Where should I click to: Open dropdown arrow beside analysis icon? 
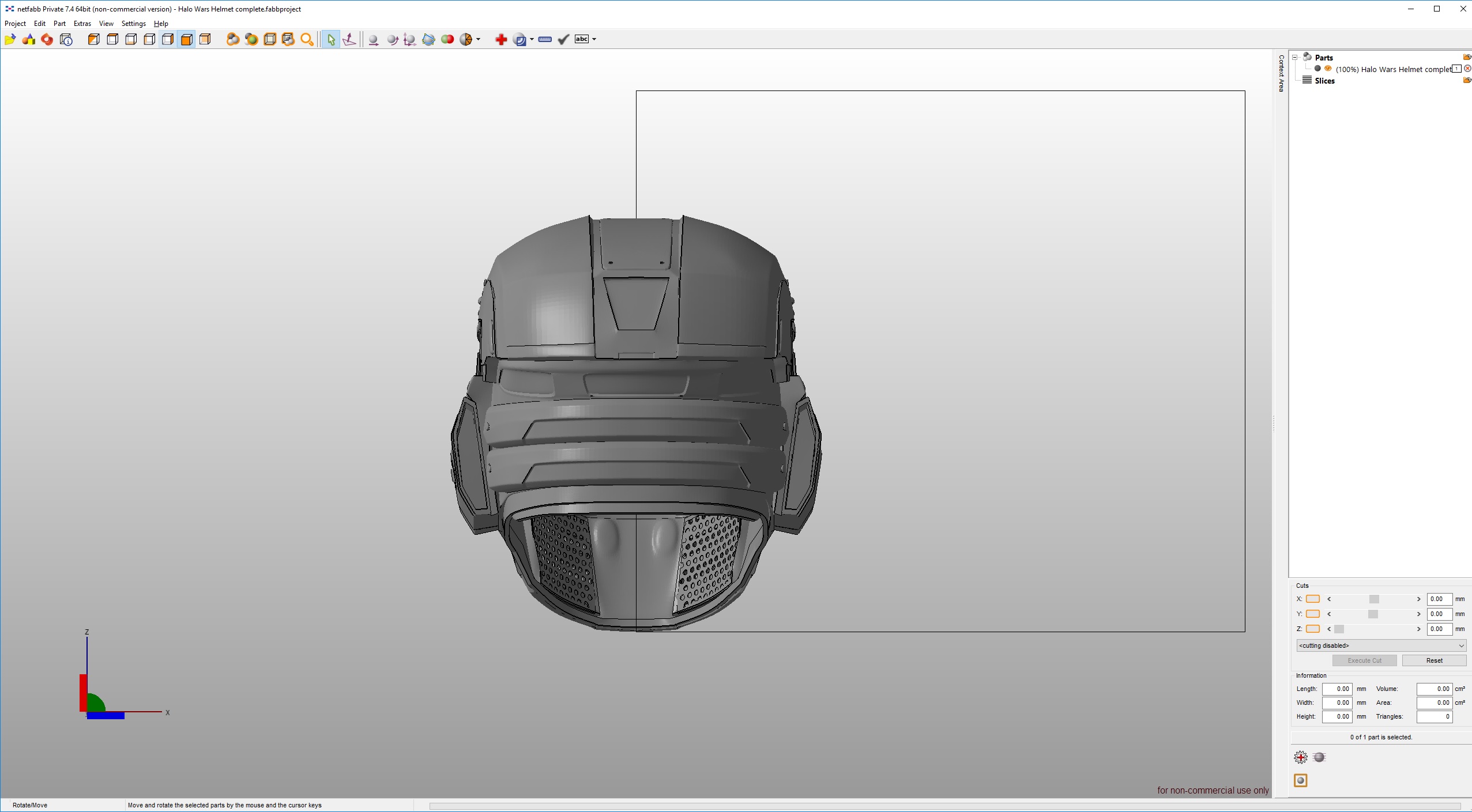tap(532, 39)
